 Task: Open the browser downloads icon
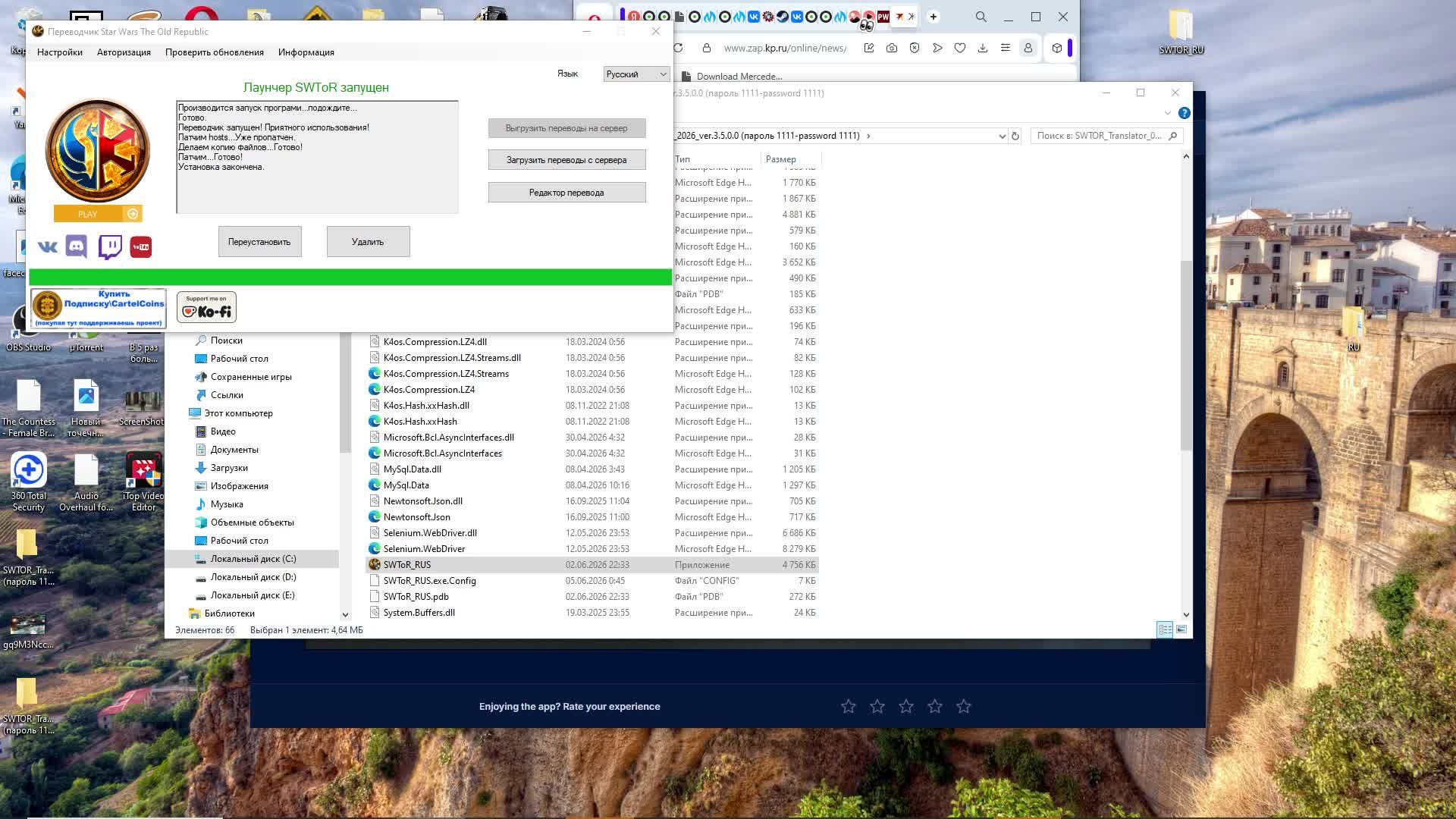pos(983,48)
